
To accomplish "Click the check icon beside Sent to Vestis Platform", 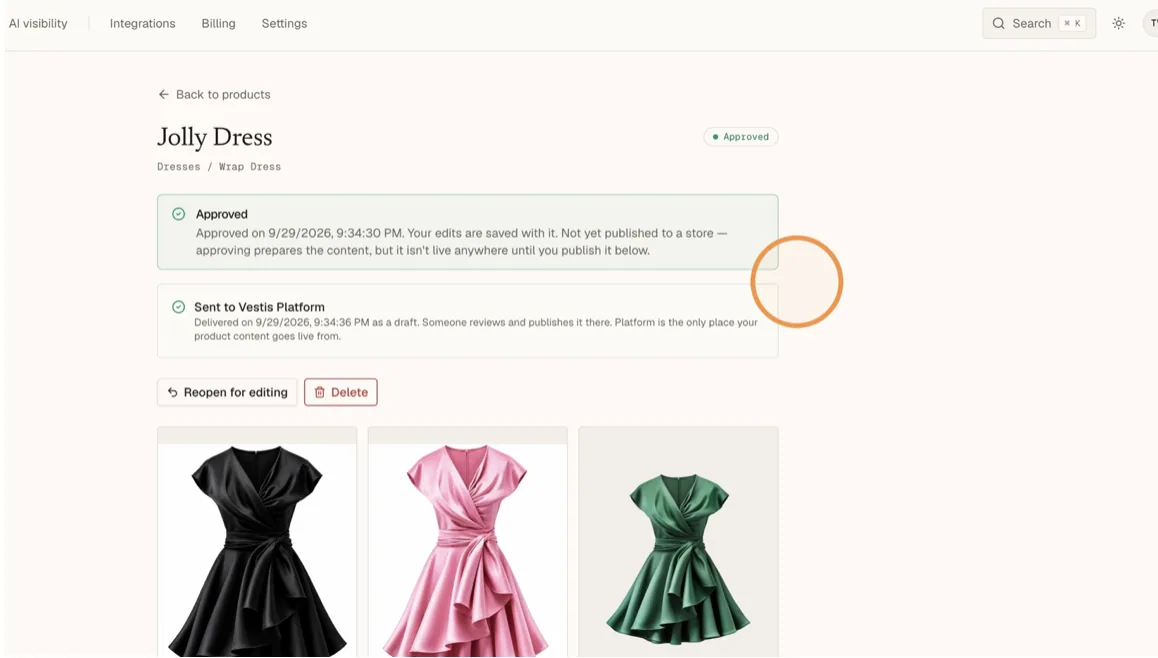I will pyautogui.click(x=179, y=307).
